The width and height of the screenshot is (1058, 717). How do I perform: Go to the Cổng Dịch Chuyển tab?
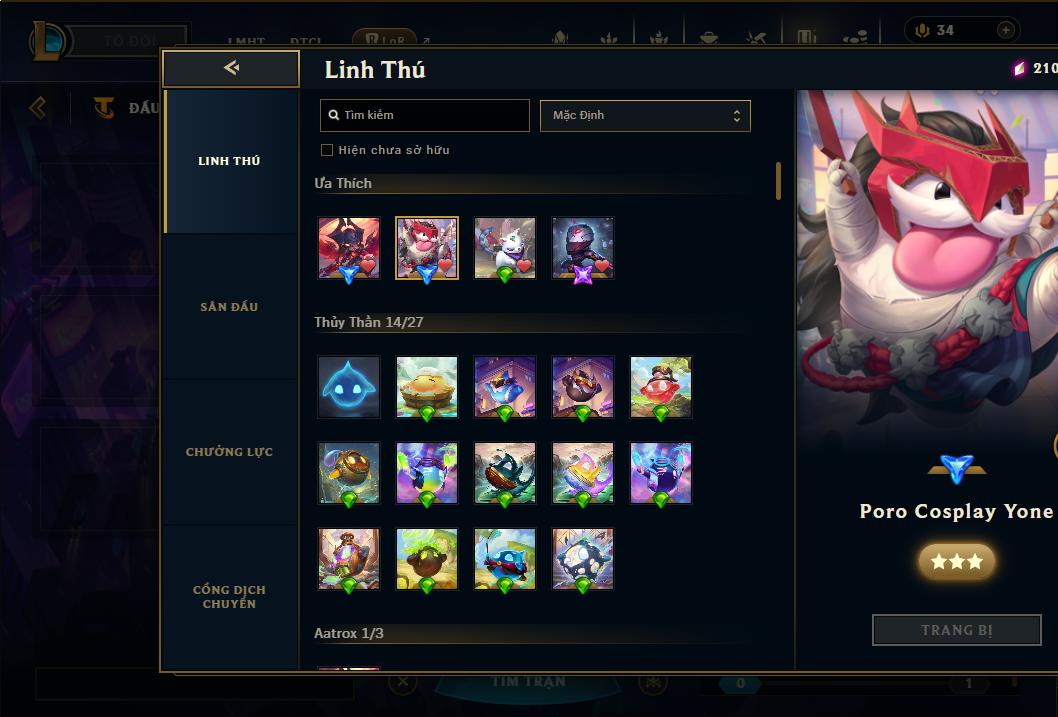point(229,596)
